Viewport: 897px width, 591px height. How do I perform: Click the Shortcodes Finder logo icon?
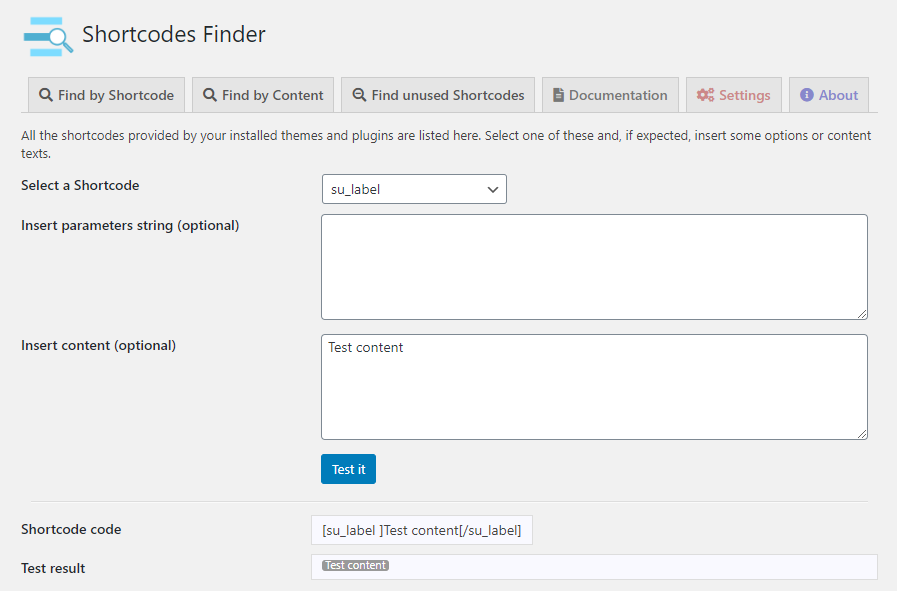[x=49, y=37]
